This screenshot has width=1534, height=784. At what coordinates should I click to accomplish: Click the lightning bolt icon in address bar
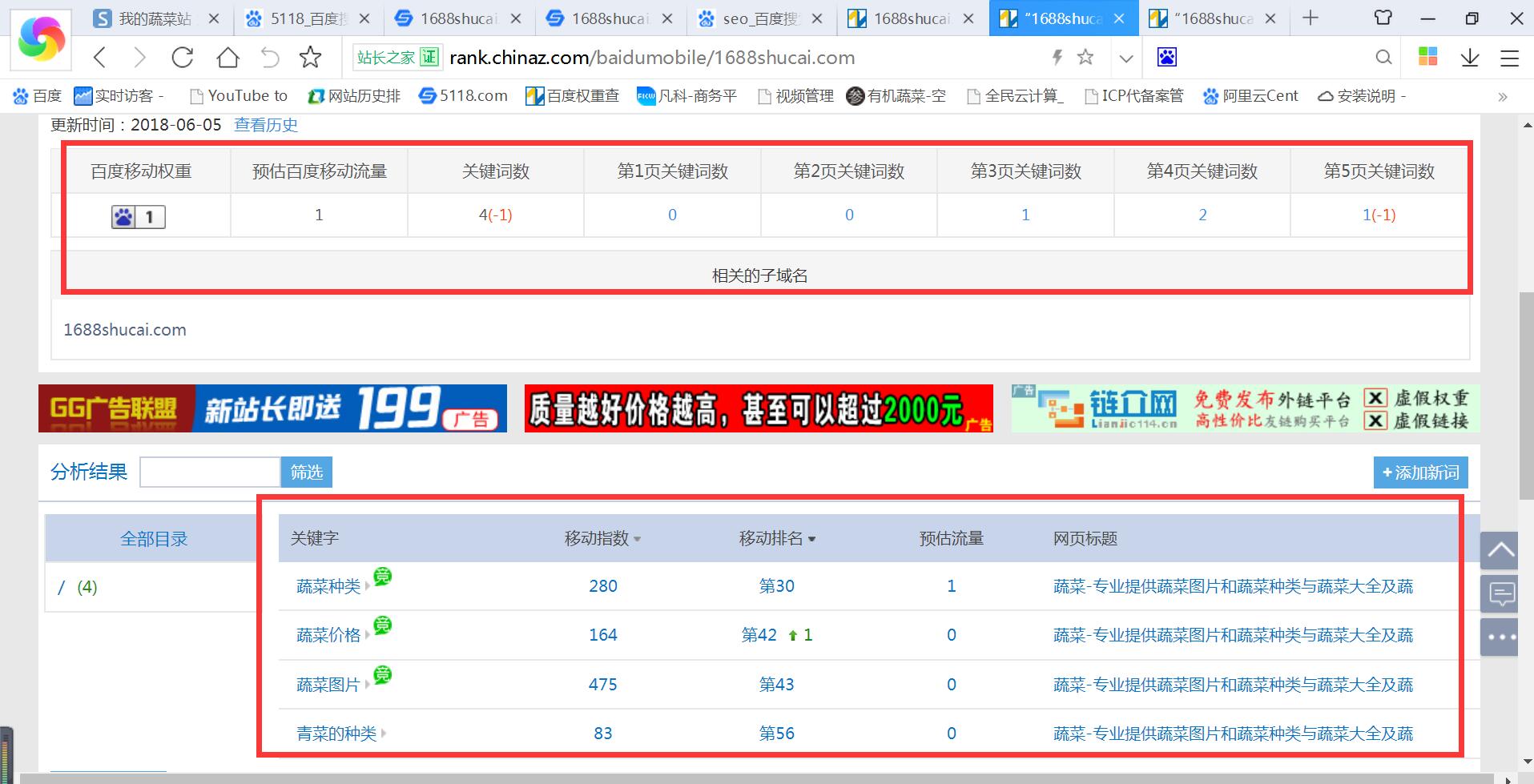pyautogui.click(x=1056, y=57)
